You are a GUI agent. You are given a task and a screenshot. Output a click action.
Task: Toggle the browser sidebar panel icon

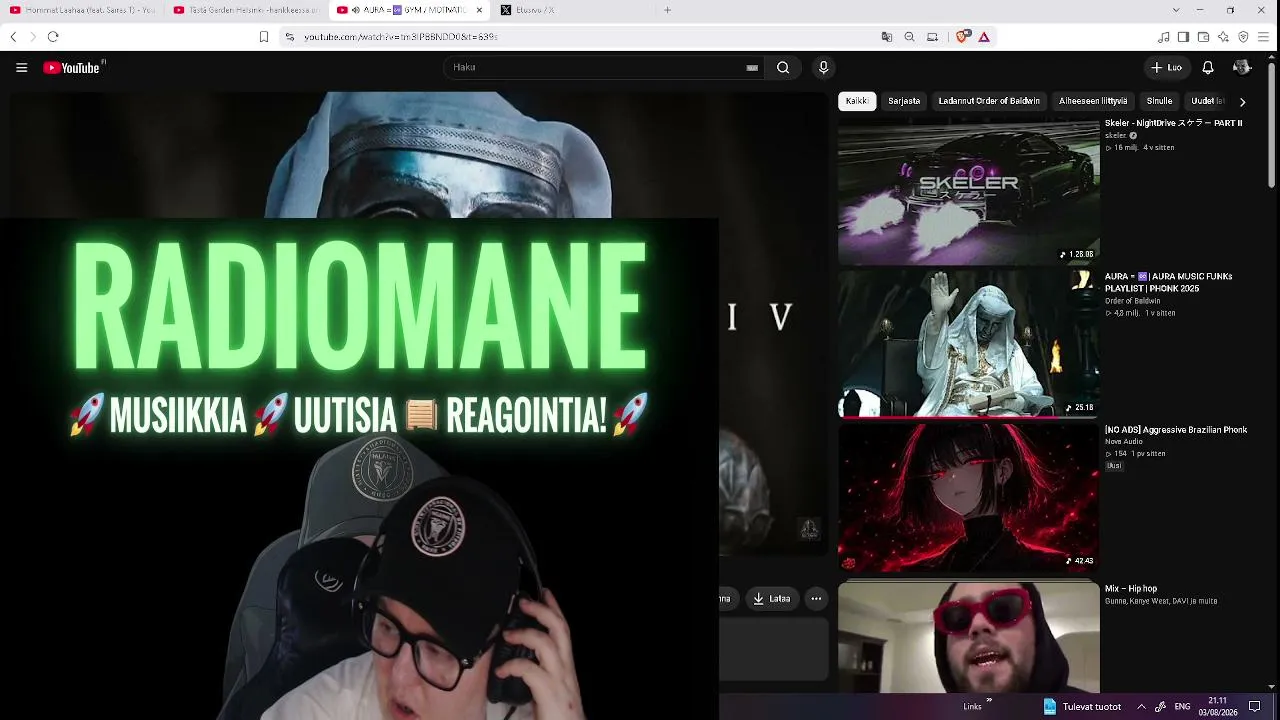pyautogui.click(x=1183, y=37)
